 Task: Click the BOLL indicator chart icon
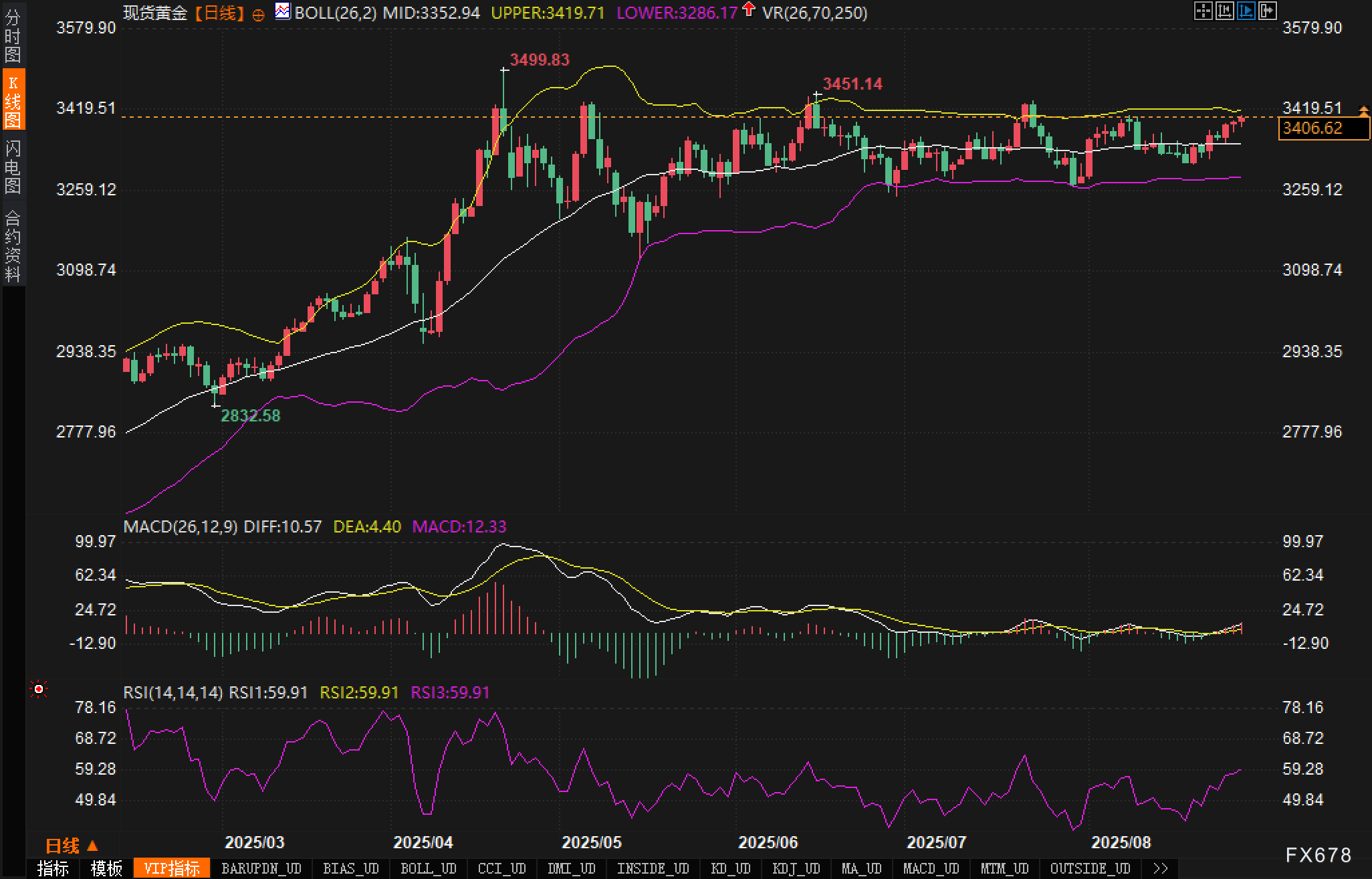click(283, 11)
